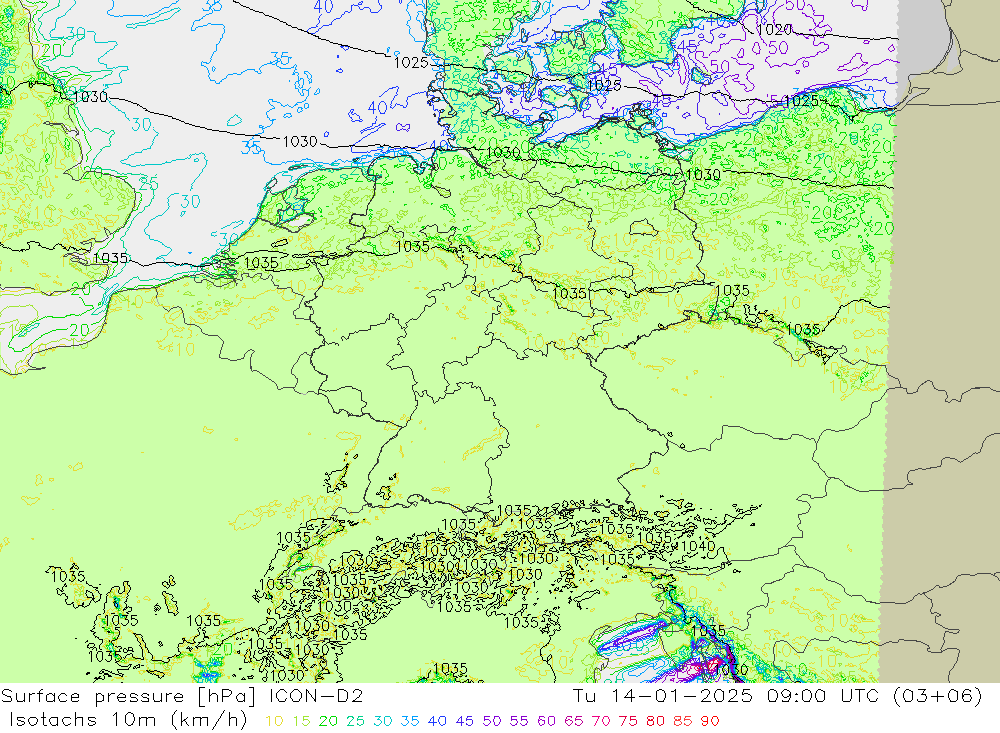Select the 70 value in isotach legend
The height and width of the screenshot is (733, 1000).
pos(601,722)
